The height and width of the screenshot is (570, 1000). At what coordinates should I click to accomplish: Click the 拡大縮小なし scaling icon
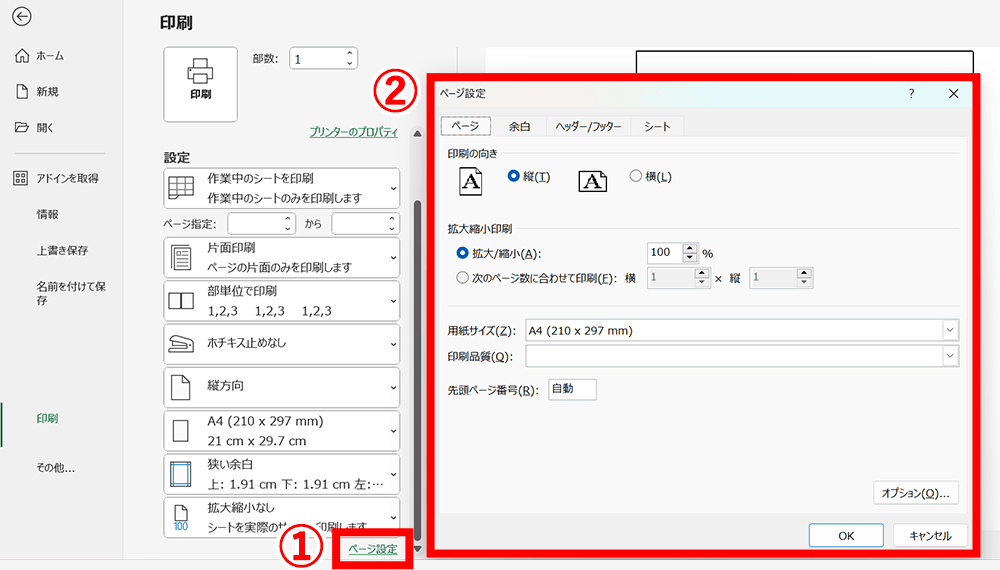click(181, 517)
